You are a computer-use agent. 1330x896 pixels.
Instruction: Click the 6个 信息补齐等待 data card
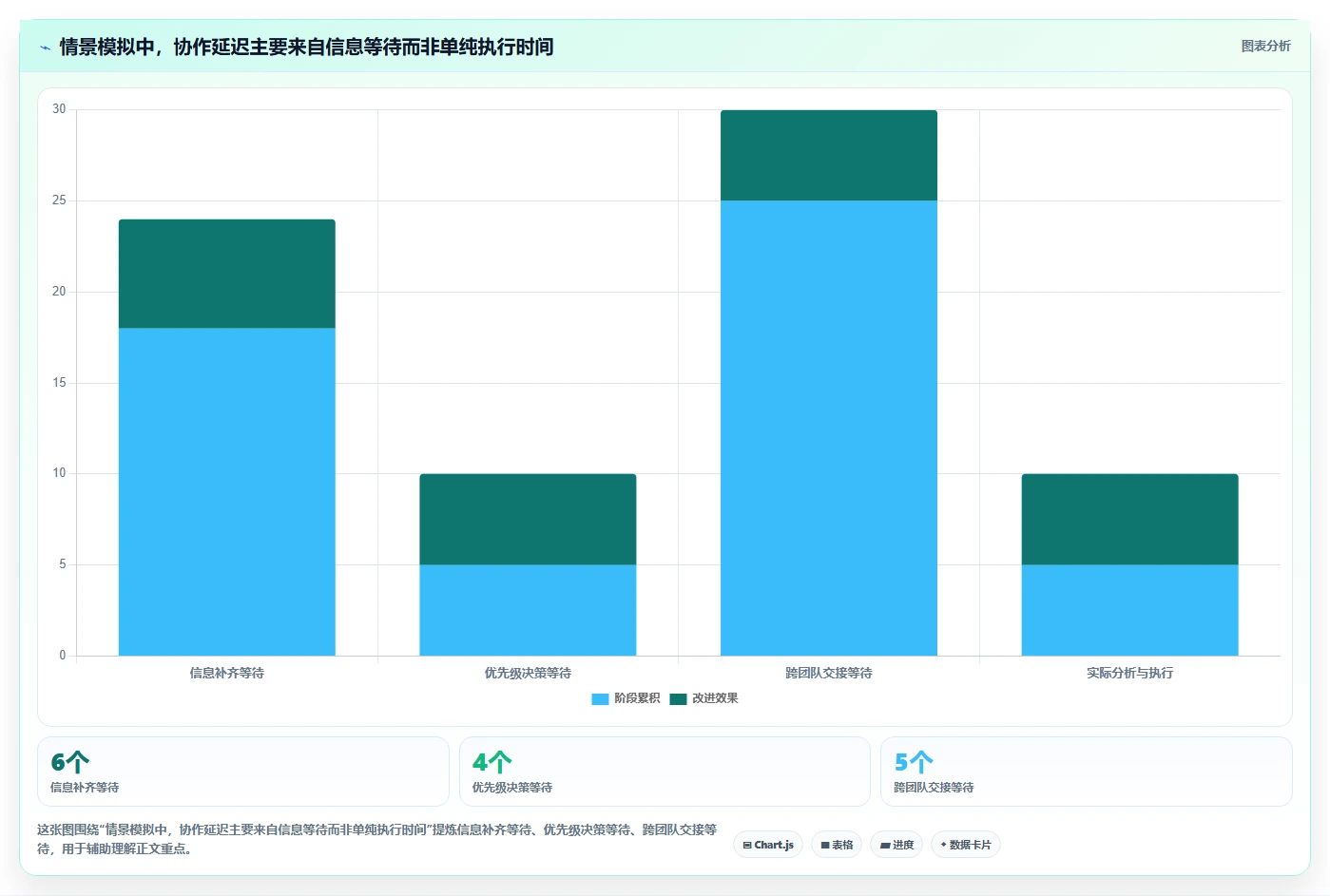pyautogui.click(x=242, y=772)
